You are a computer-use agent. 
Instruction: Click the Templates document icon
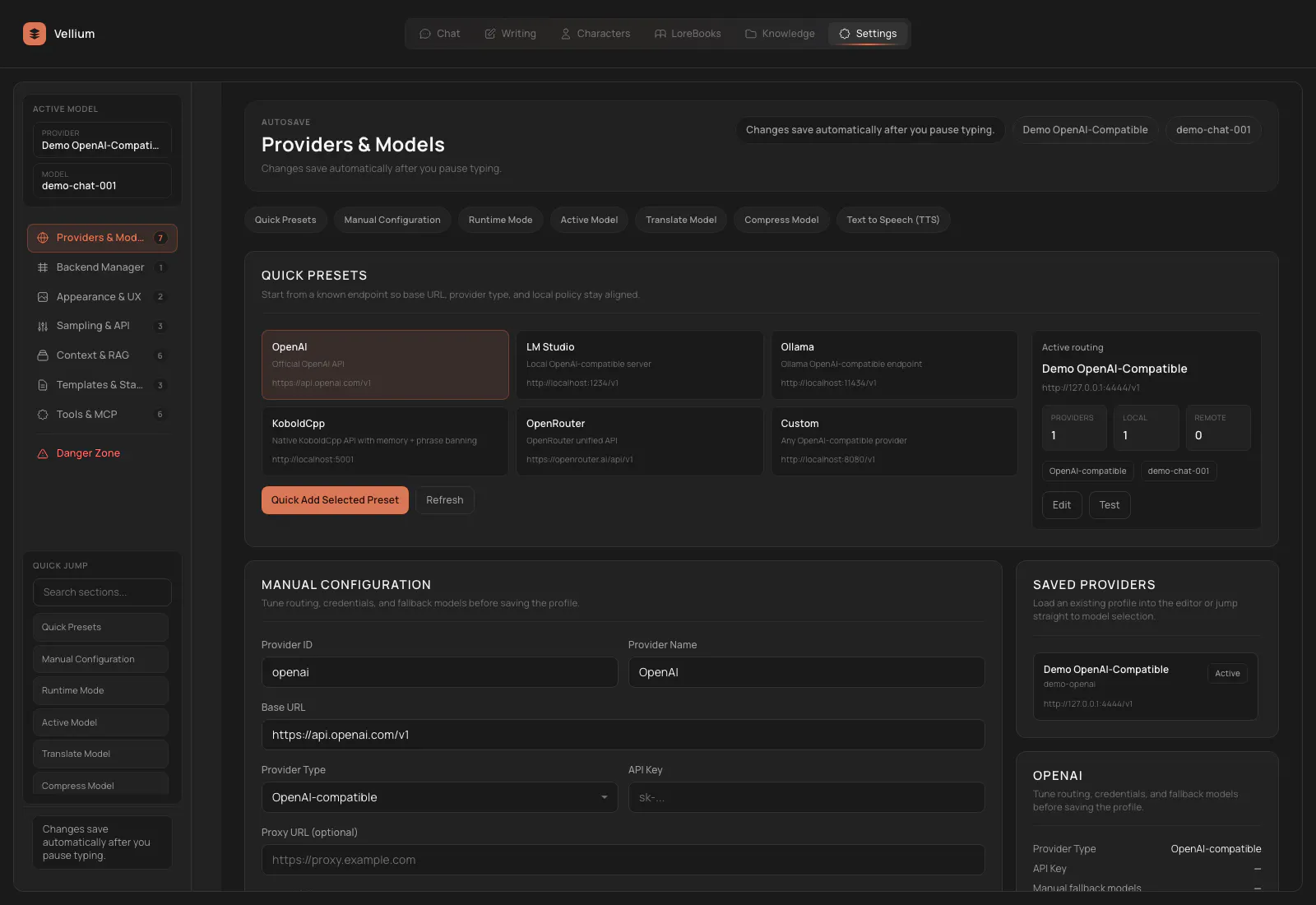click(x=43, y=385)
